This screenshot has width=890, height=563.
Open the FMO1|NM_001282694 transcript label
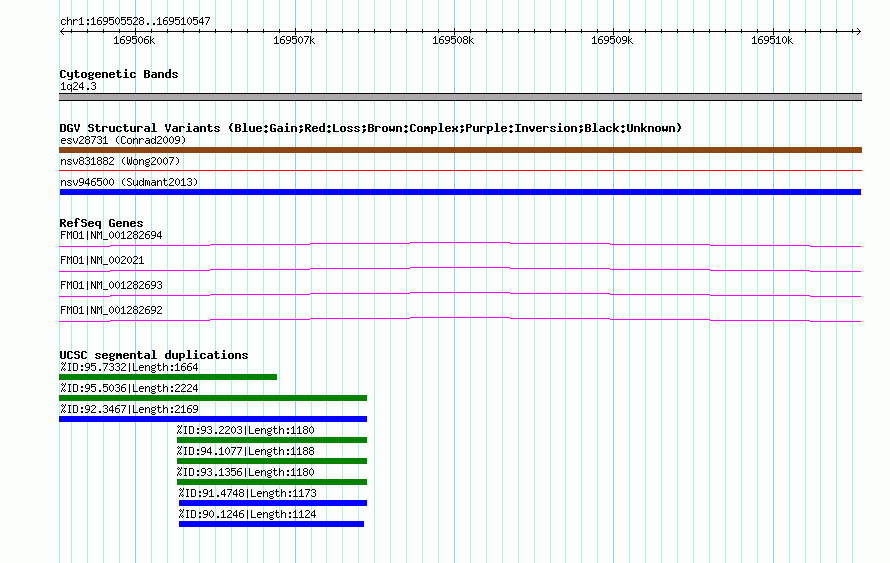[111, 235]
